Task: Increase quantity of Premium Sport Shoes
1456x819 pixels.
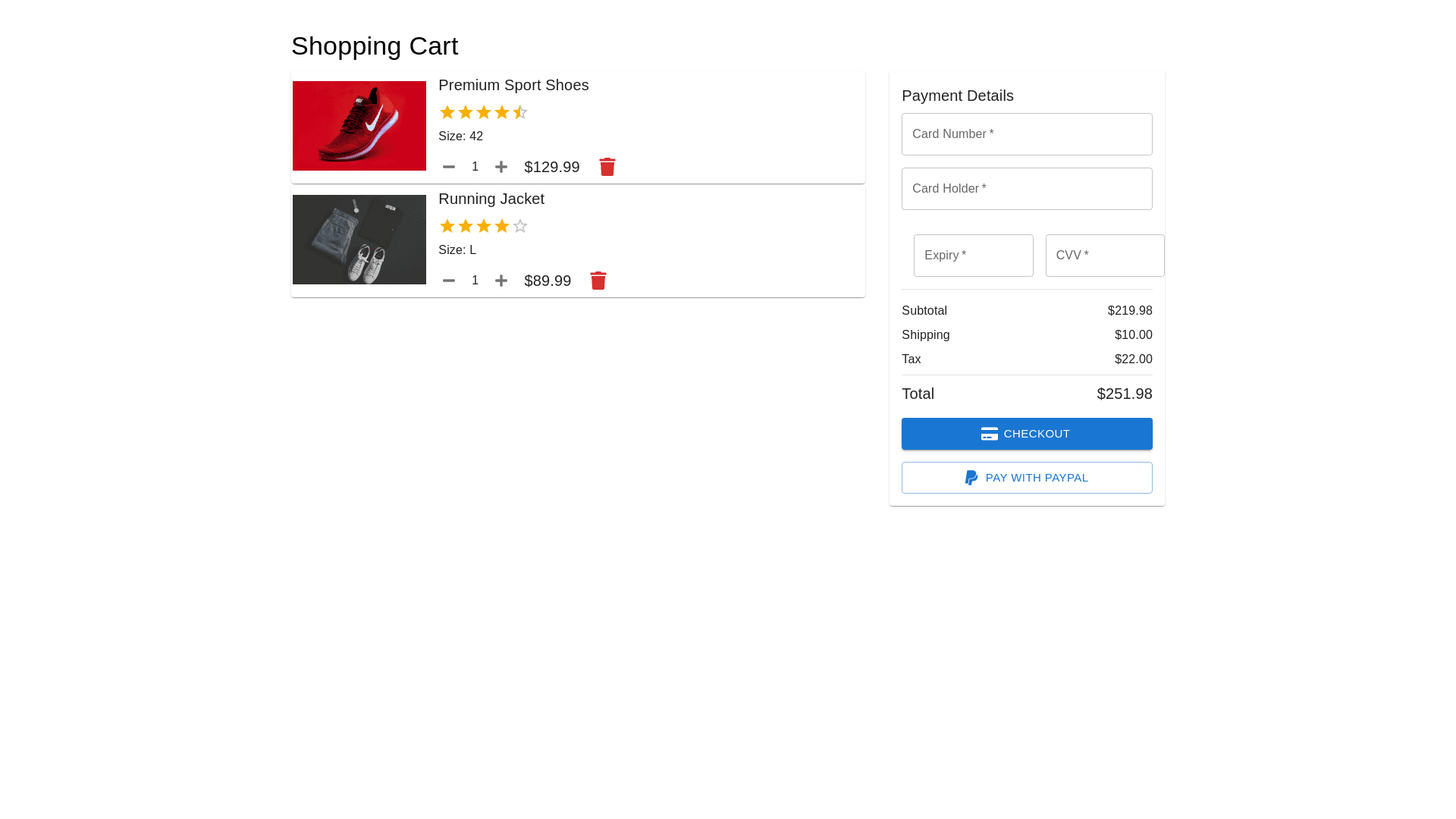Action: pos(501,167)
